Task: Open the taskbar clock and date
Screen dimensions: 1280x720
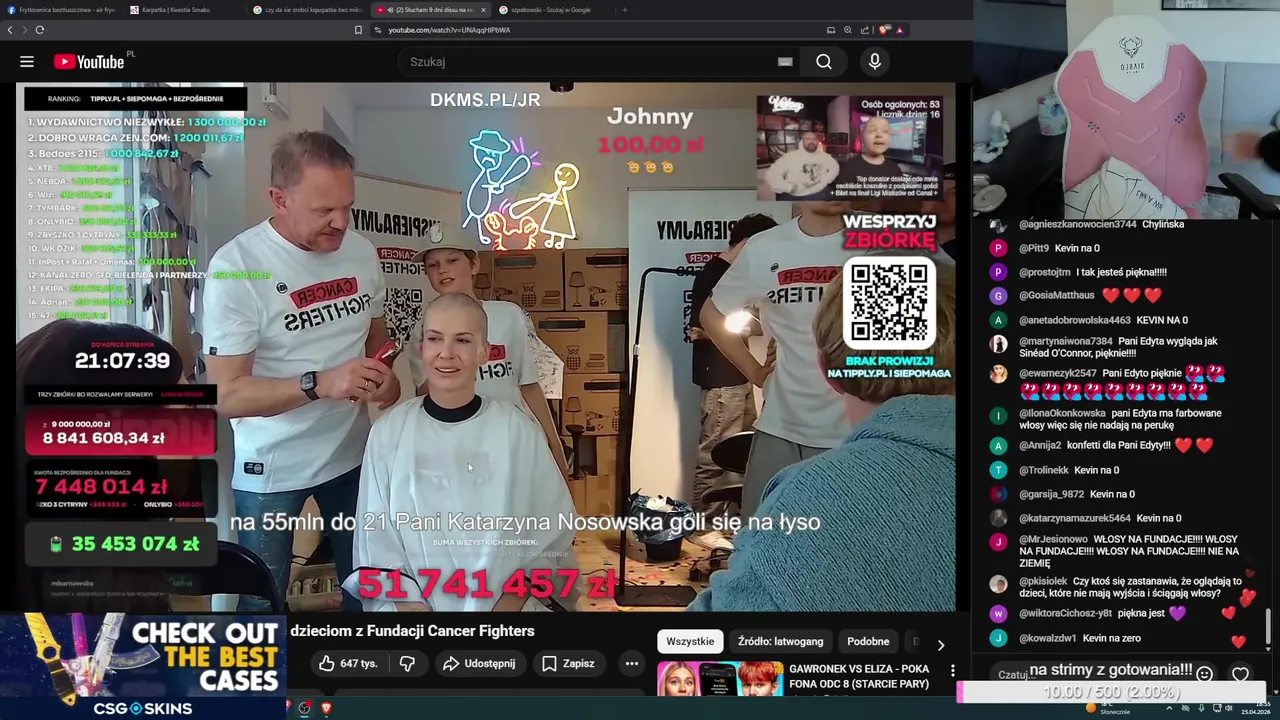Action: click(x=1255, y=709)
